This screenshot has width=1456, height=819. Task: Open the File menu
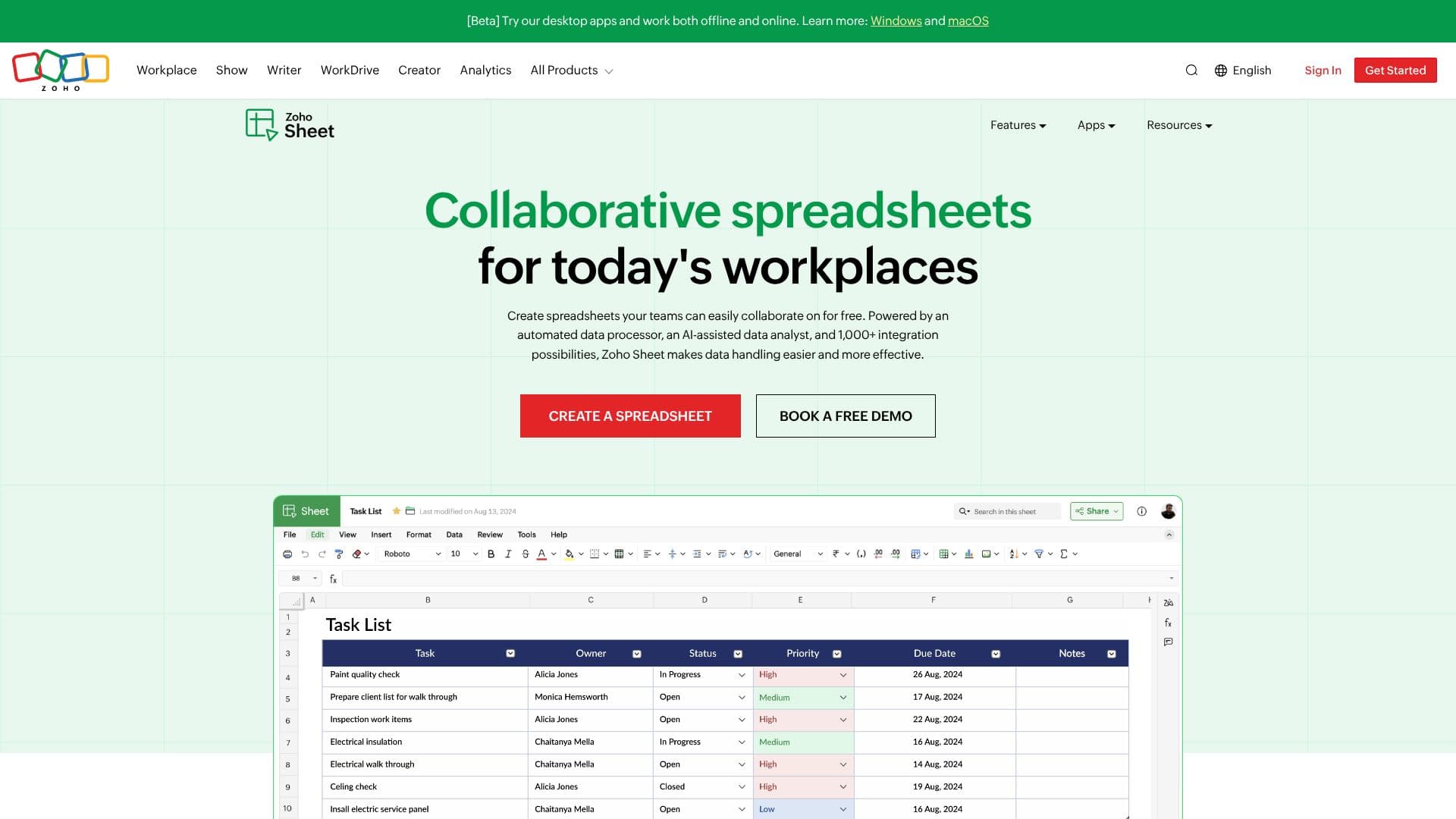(290, 535)
